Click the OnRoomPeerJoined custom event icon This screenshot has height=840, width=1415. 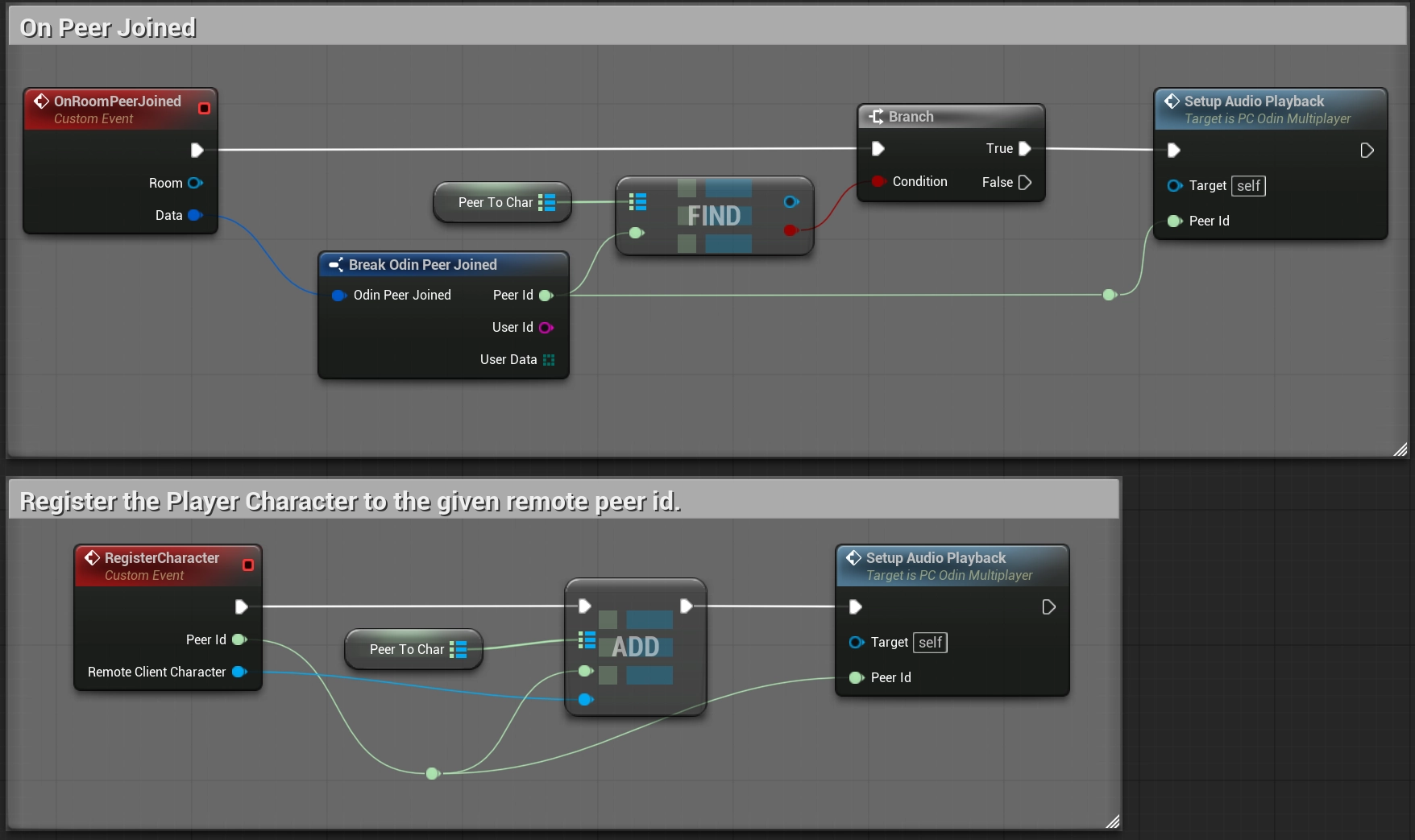pos(41,101)
